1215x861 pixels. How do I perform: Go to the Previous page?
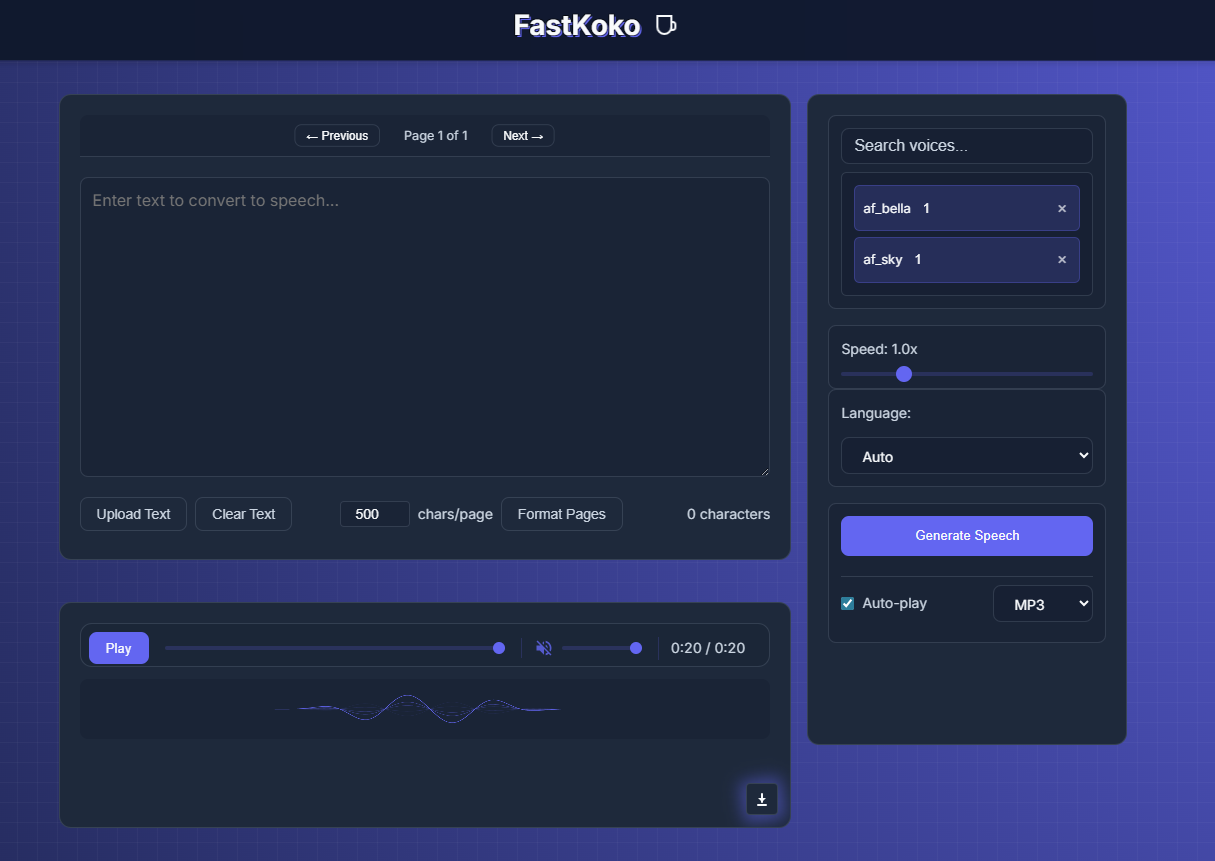coord(337,136)
